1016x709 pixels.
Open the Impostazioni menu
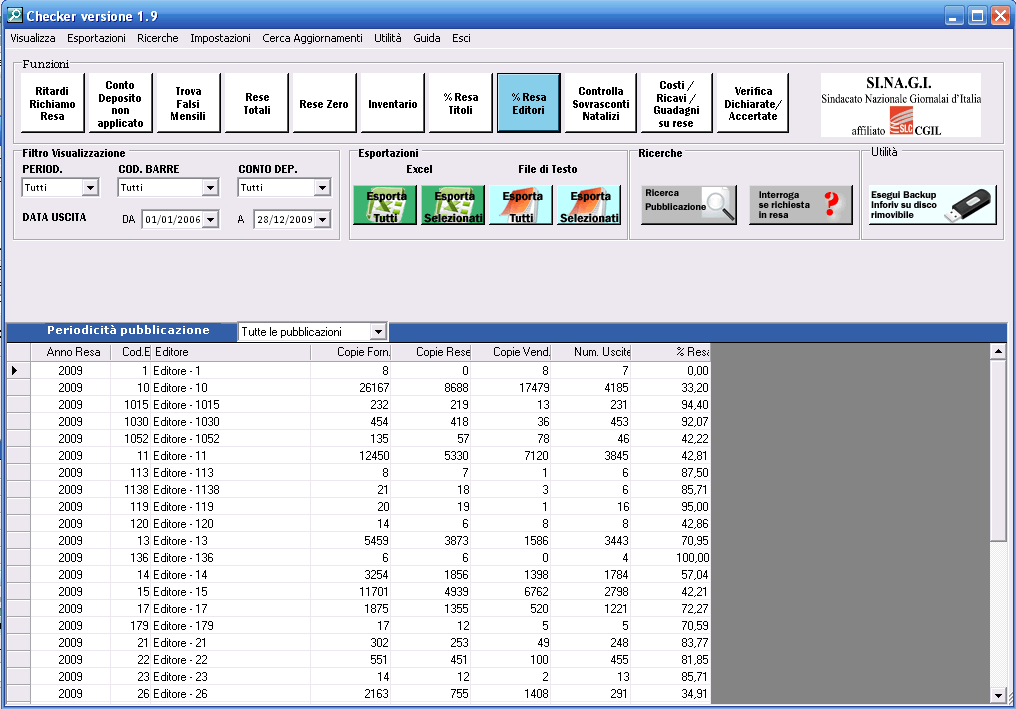(220, 38)
